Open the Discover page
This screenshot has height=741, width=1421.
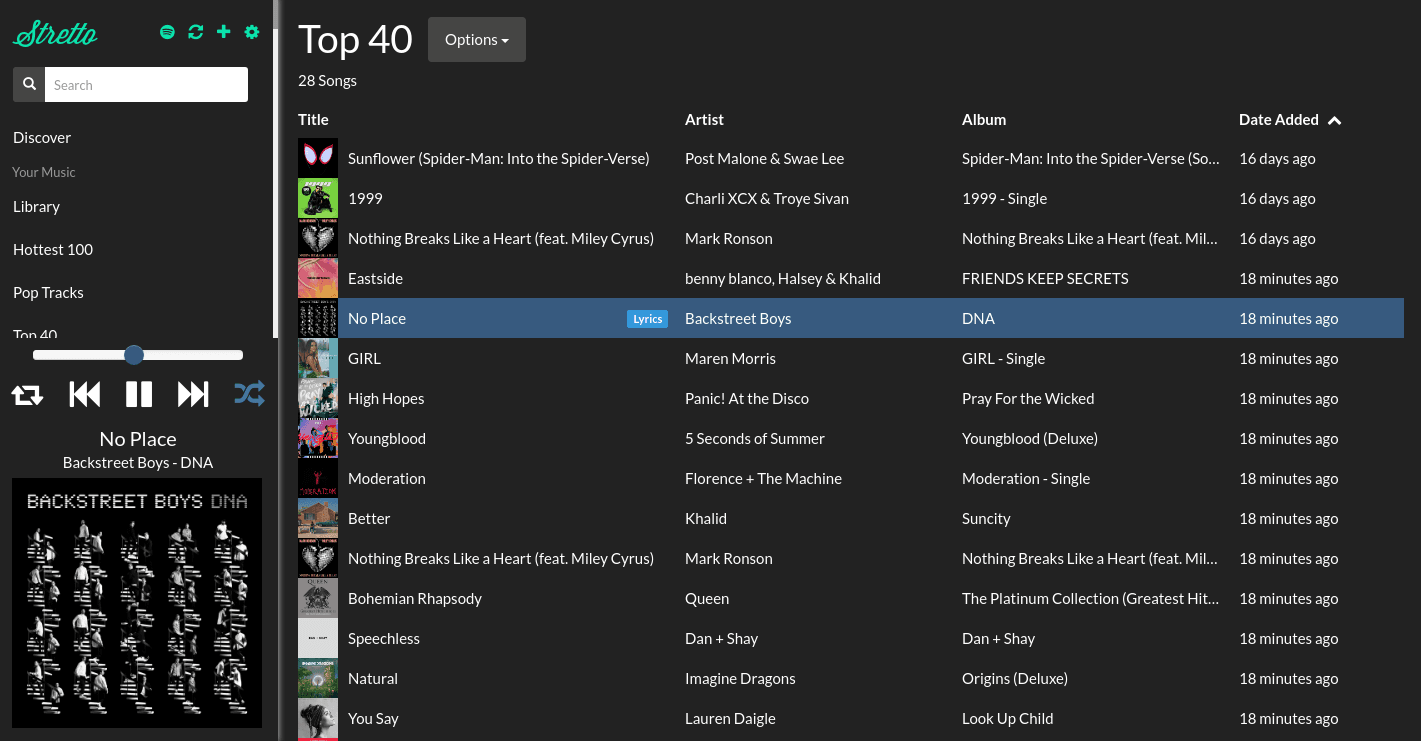[42, 137]
